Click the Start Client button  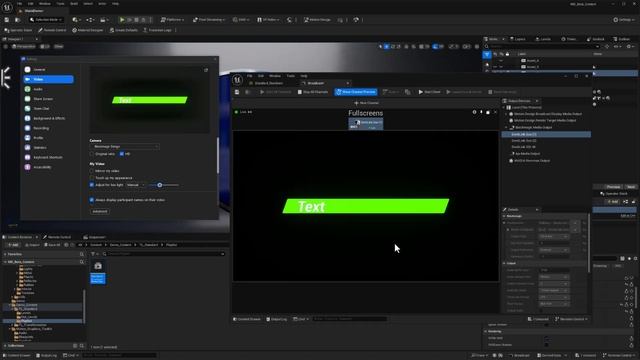pos(429,92)
